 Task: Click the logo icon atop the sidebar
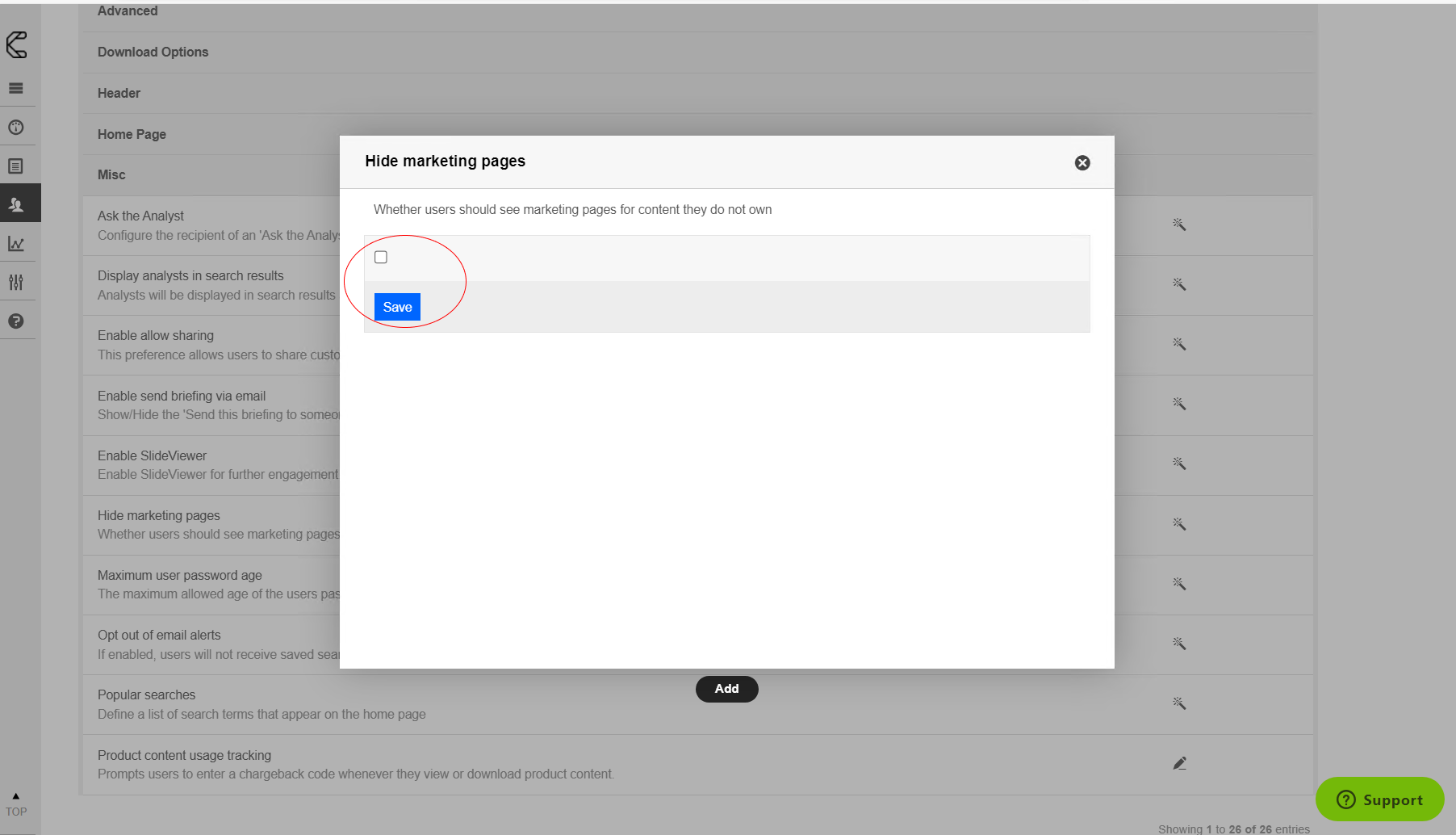point(17,45)
